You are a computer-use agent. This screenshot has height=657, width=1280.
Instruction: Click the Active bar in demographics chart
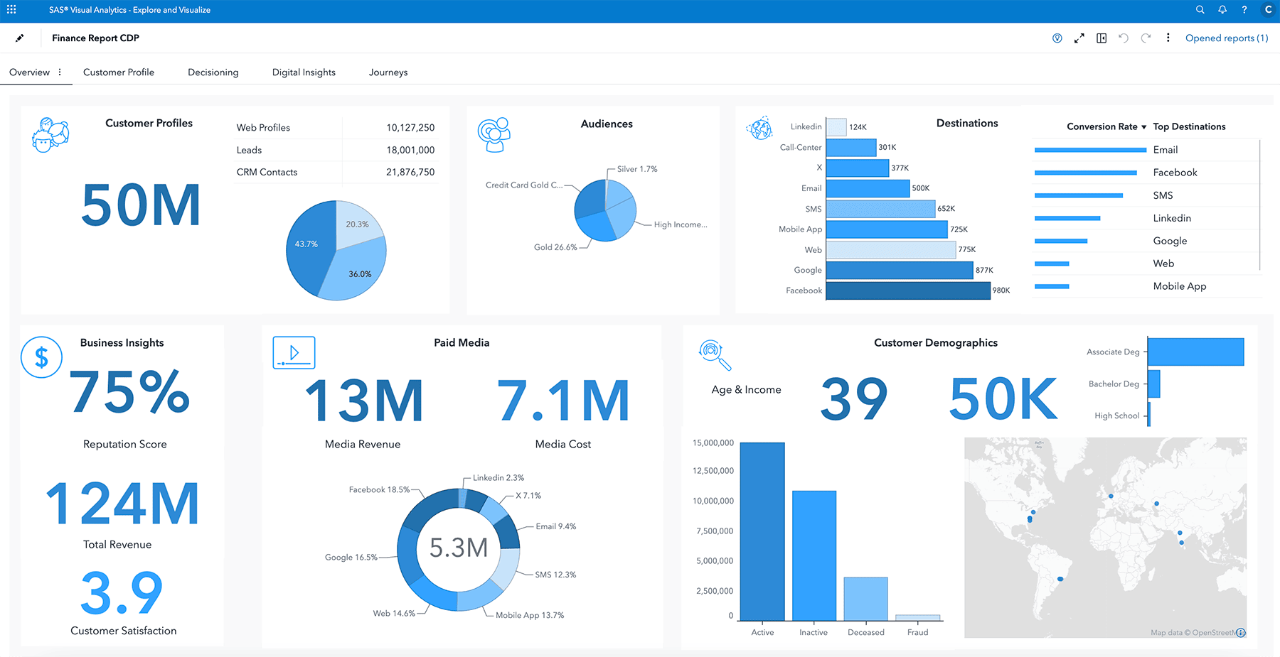pos(762,530)
